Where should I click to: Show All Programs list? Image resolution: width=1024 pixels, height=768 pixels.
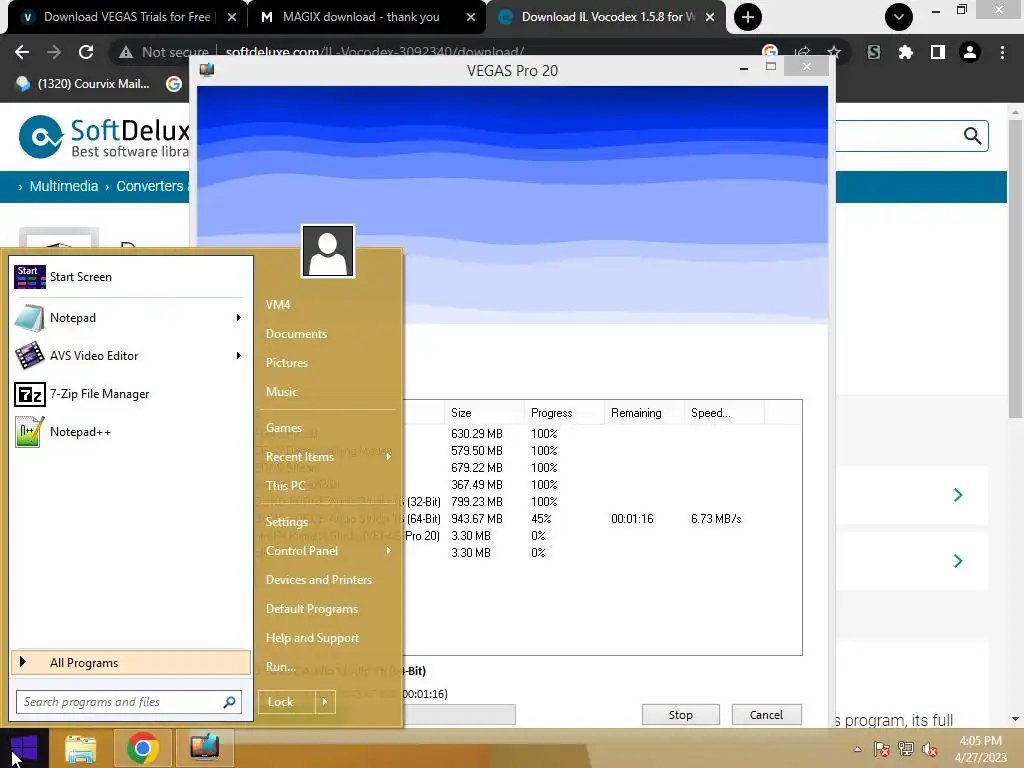[x=131, y=662]
